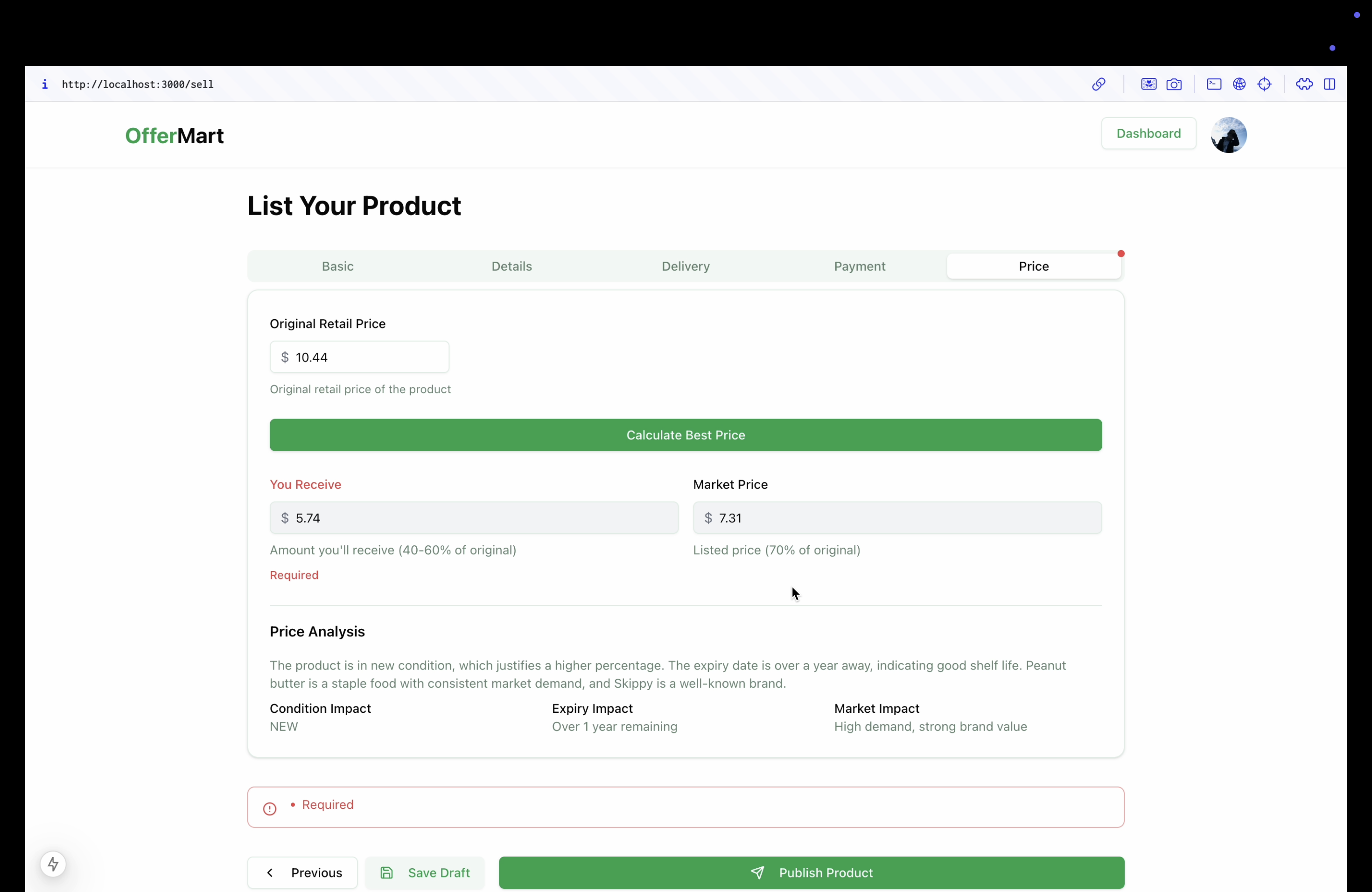Open the terminal console icon
The image size is (1372, 892).
coord(1213,84)
